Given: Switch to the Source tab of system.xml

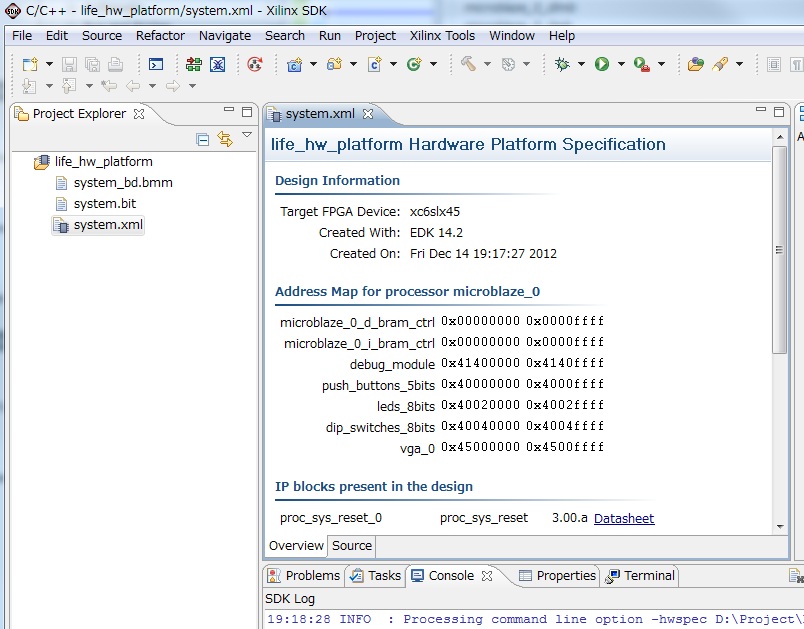Looking at the screenshot, I should pyautogui.click(x=352, y=545).
